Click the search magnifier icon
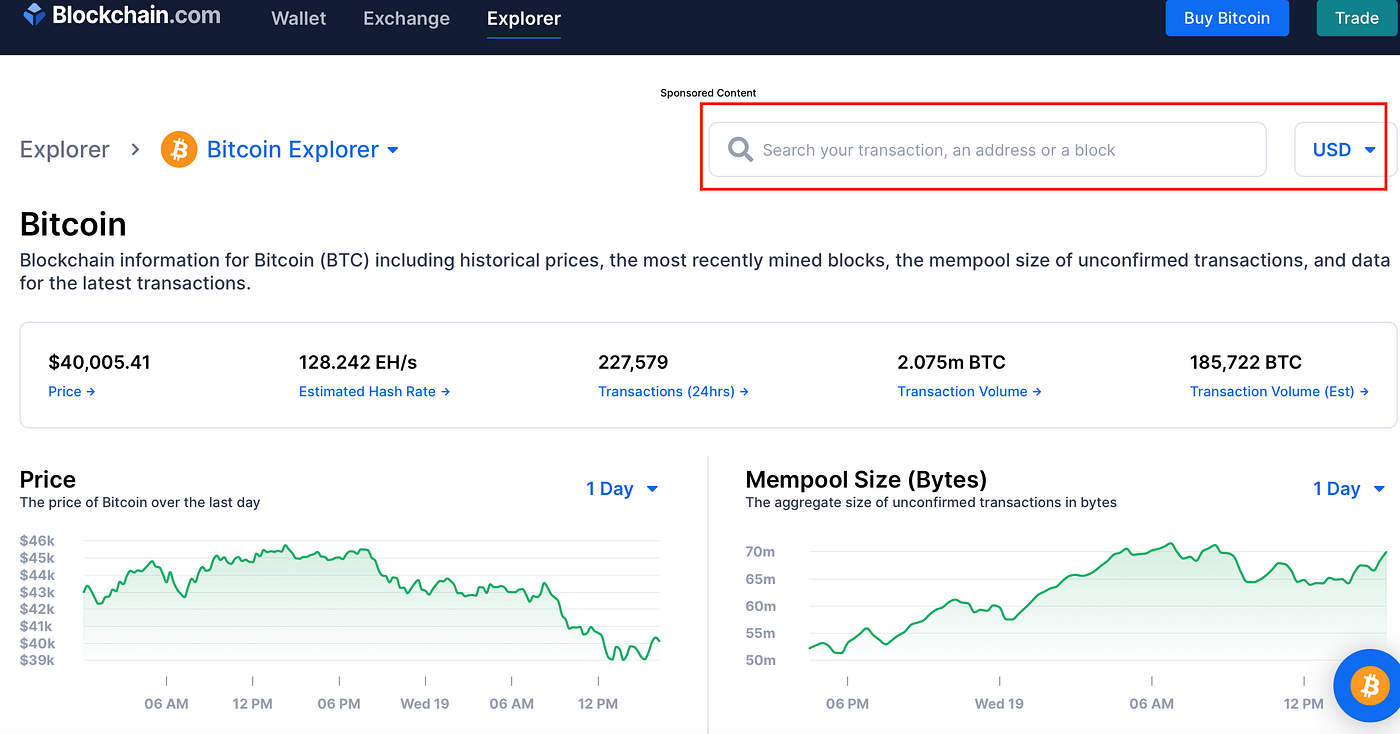This screenshot has width=1400, height=734. click(740, 150)
